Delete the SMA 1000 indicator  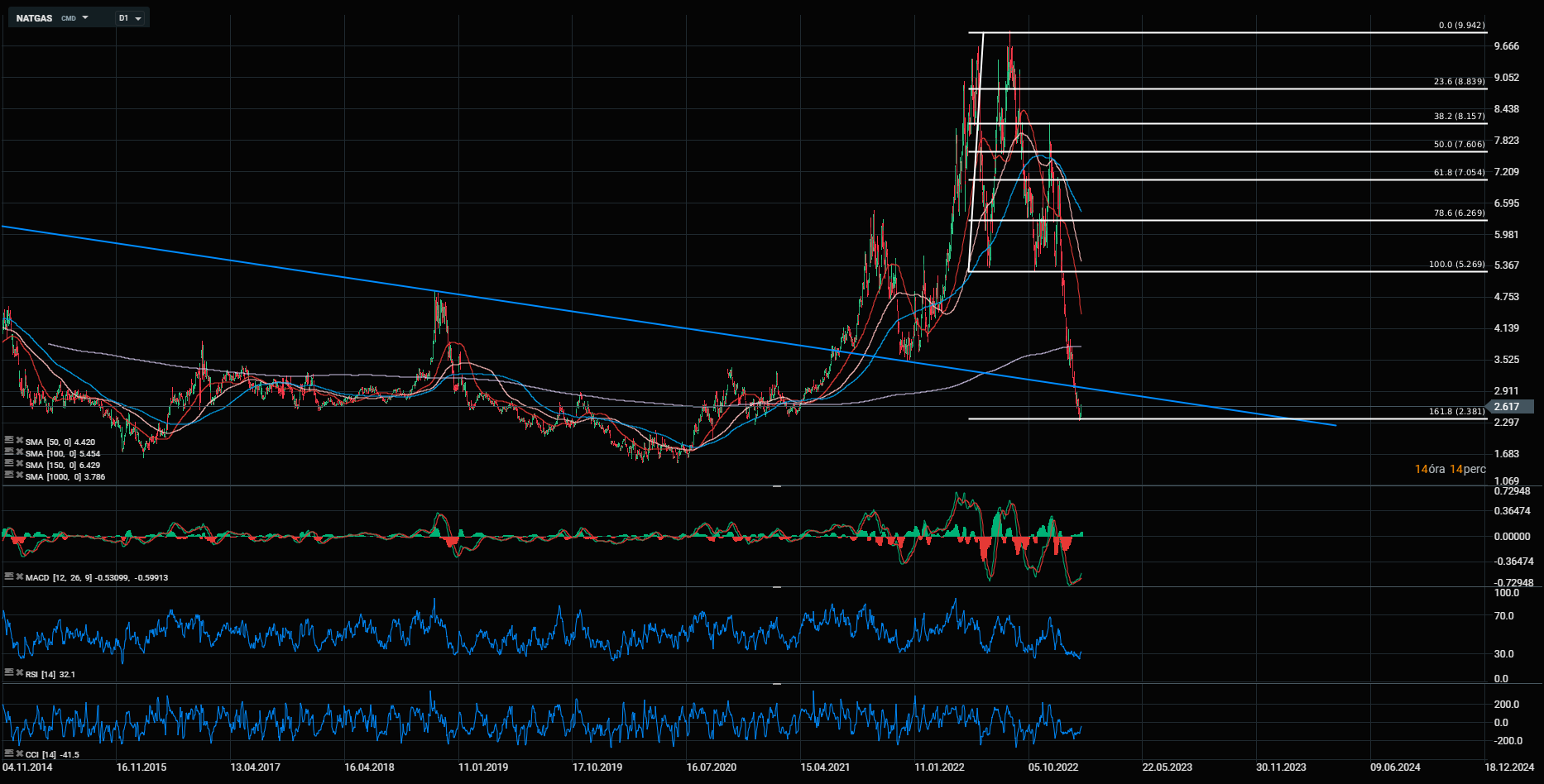(20, 475)
